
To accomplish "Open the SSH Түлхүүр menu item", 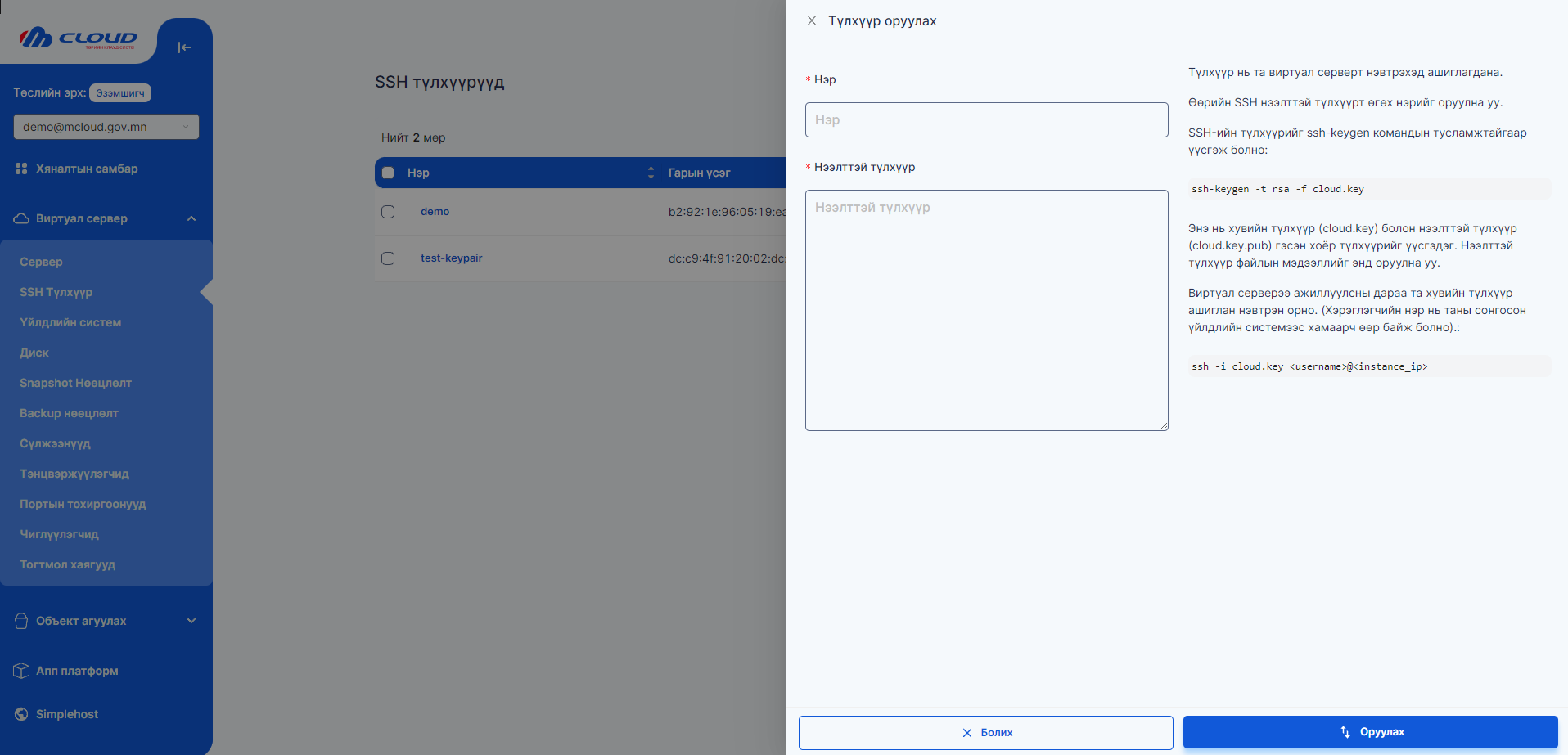I will (56, 292).
